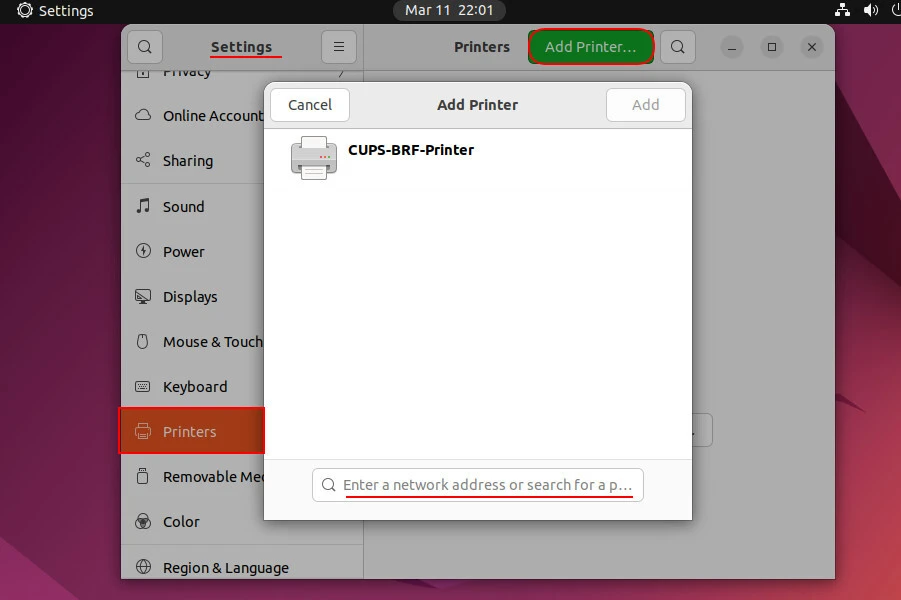Open system tray volume icon menu

pyautogui.click(x=870, y=11)
